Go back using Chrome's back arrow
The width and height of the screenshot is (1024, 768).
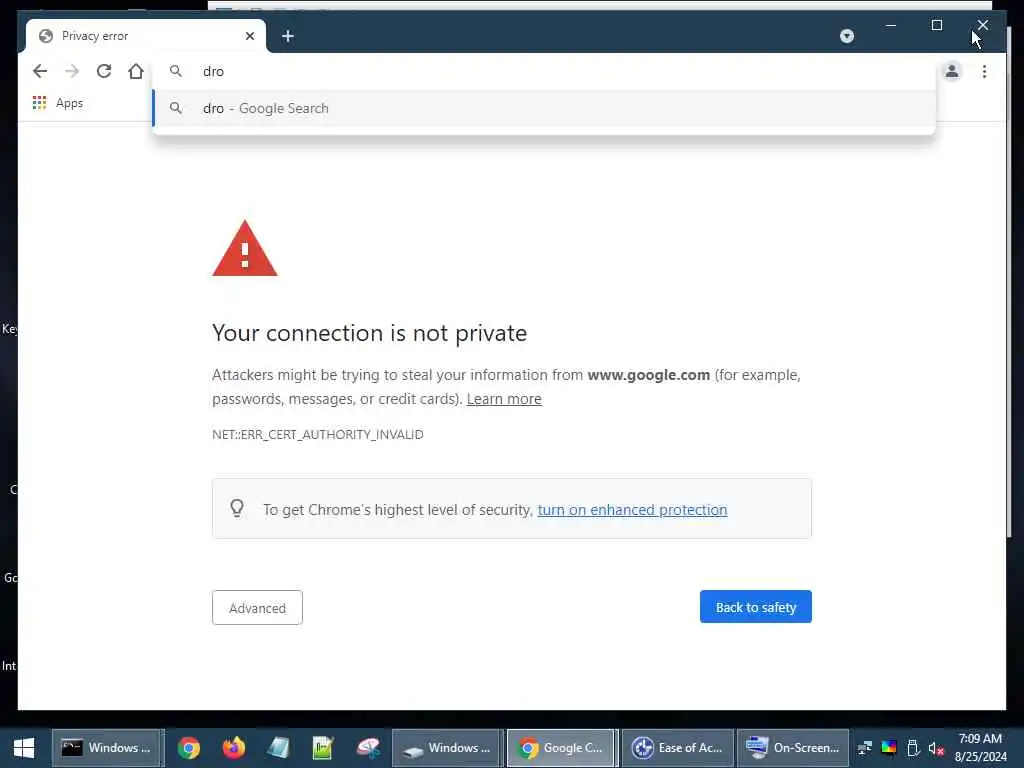(40, 71)
